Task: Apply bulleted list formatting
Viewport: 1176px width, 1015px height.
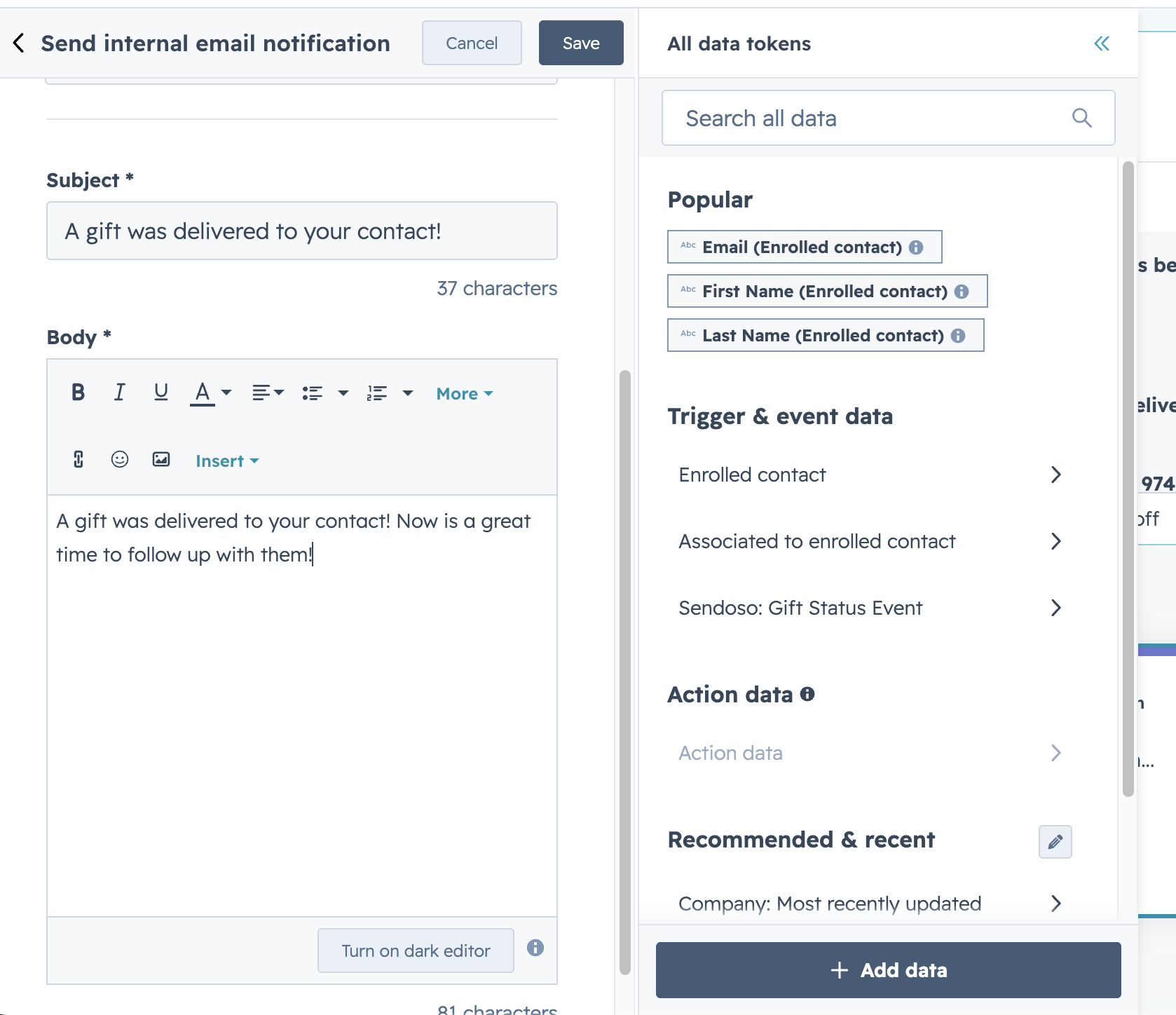Action: tap(313, 393)
